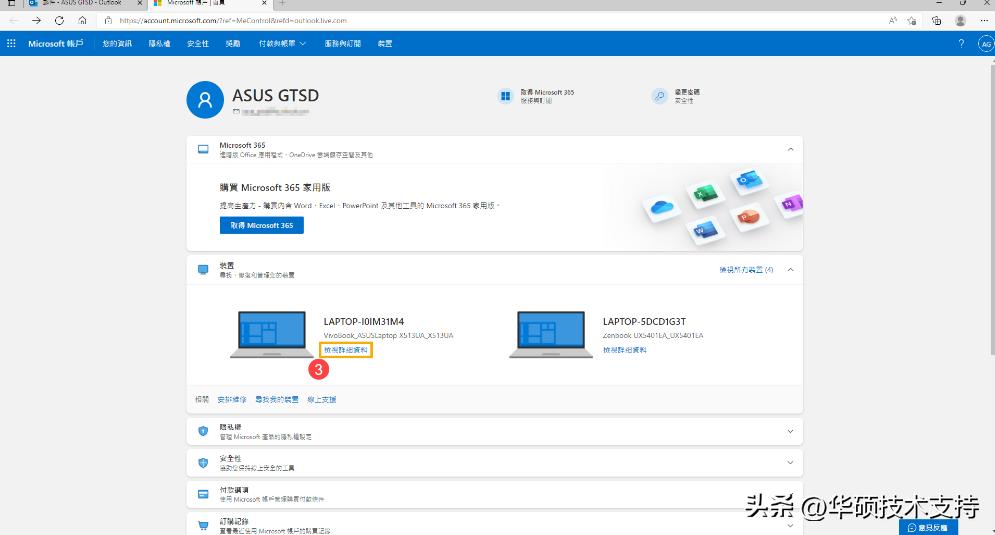
Task: Click the read aloud icon in address bar
Action: click(893, 20)
